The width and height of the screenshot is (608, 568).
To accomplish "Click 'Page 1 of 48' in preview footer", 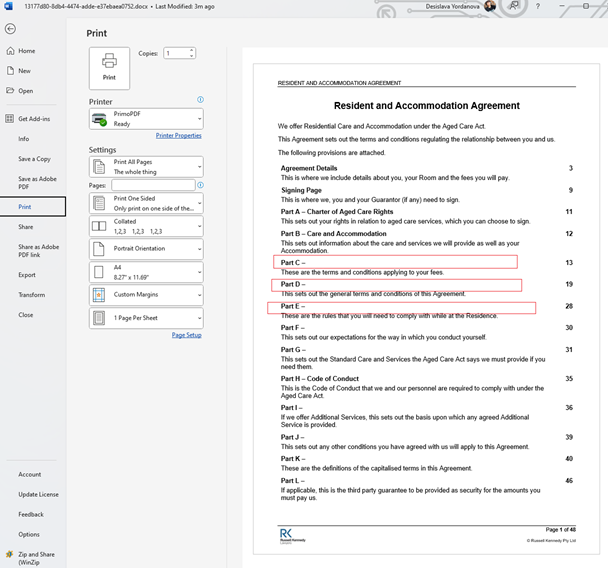I will (x=560, y=530).
